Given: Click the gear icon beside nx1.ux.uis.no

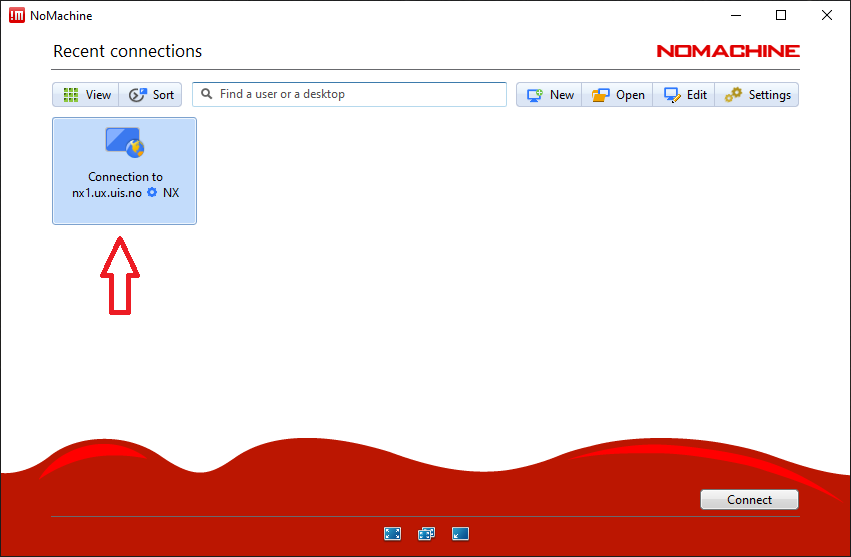Looking at the screenshot, I should pyautogui.click(x=153, y=192).
